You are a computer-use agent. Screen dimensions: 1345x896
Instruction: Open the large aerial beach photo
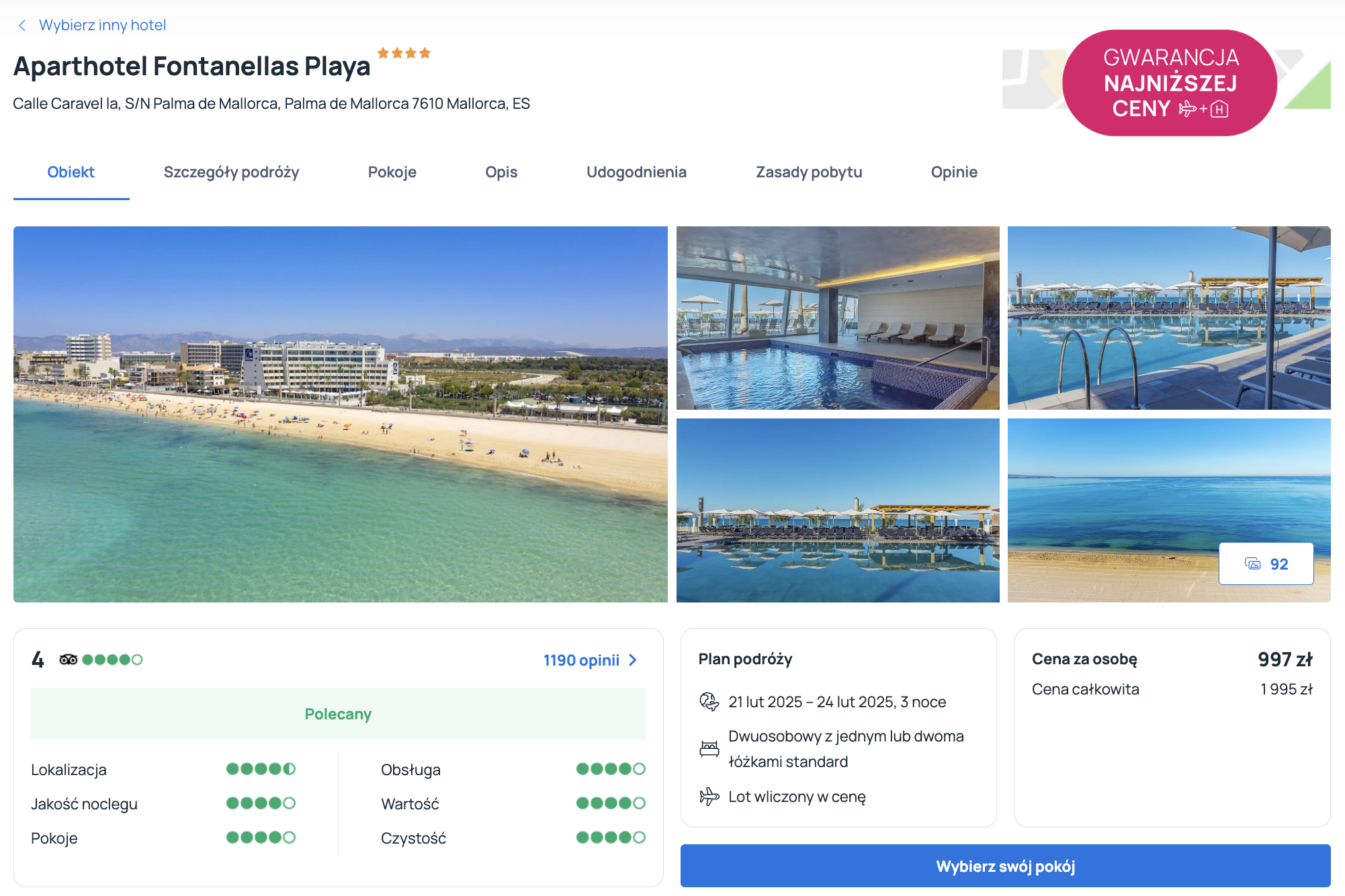point(341,414)
